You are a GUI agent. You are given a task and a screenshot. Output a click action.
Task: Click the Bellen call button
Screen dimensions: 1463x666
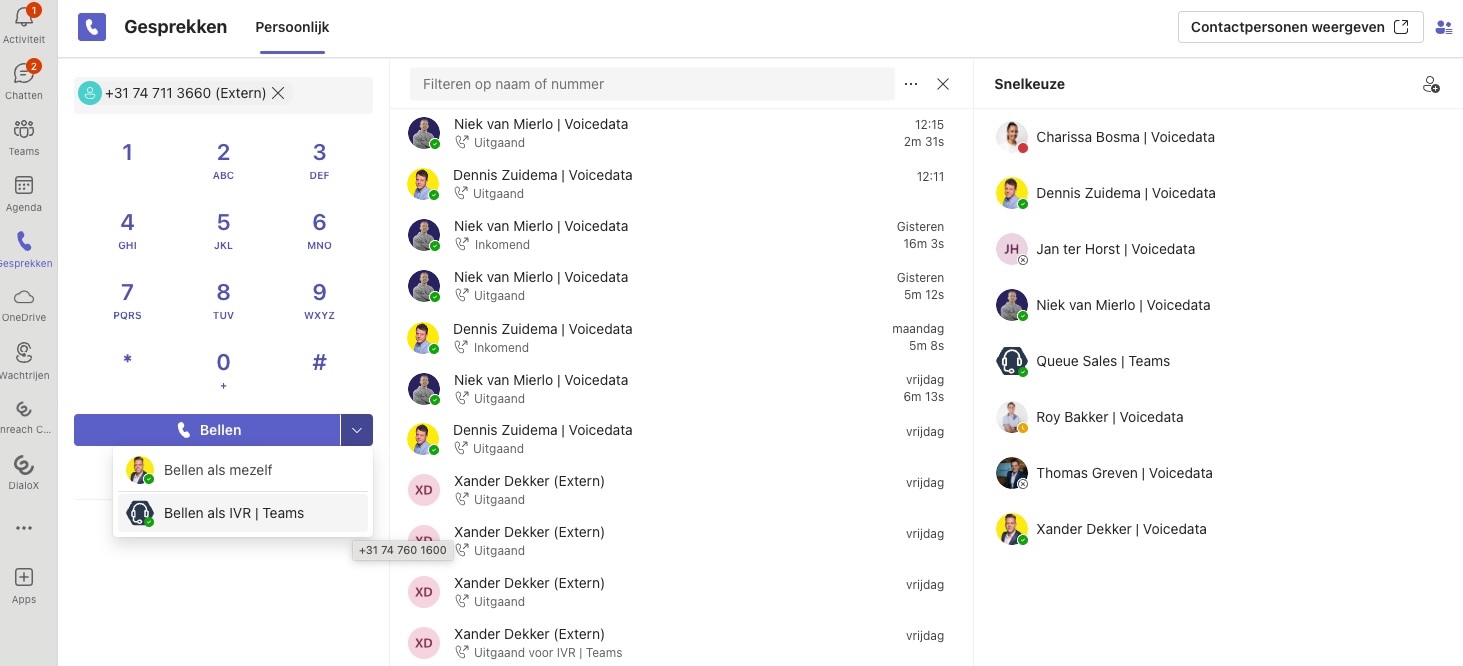(207, 430)
